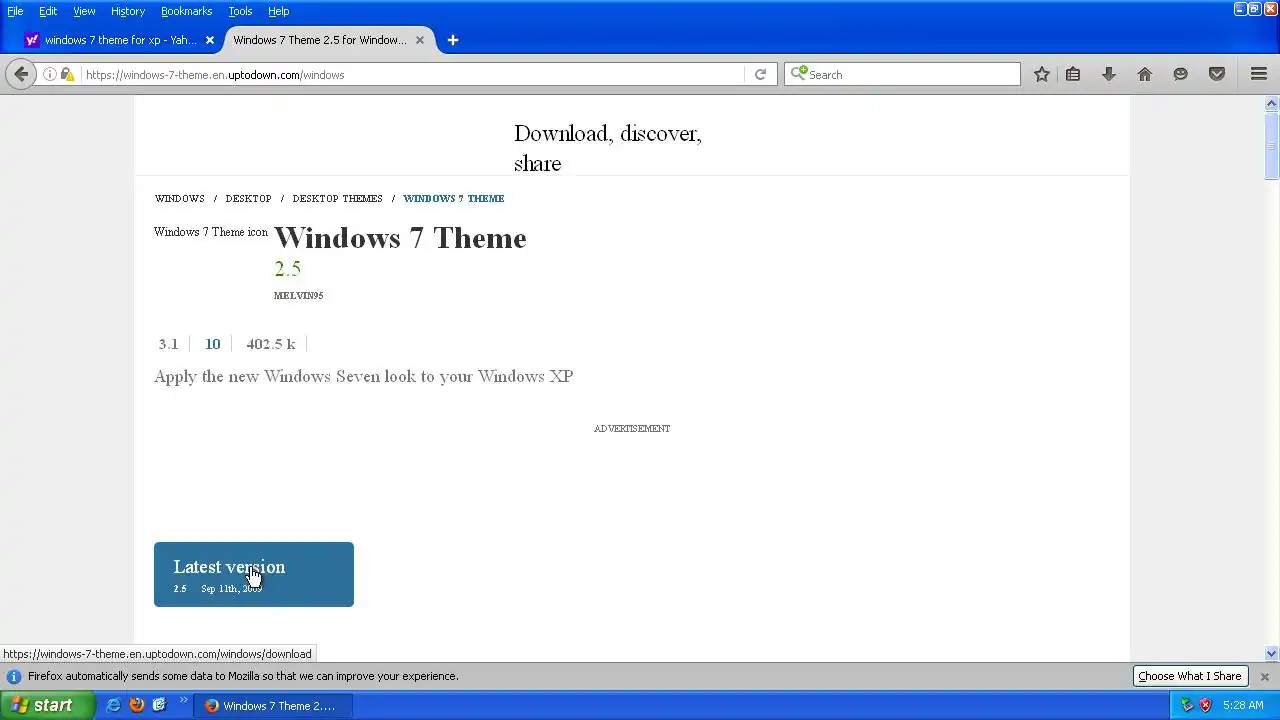This screenshot has width=1280, height=720.
Task: Click the 3.1 rating value
Action: tap(168, 344)
